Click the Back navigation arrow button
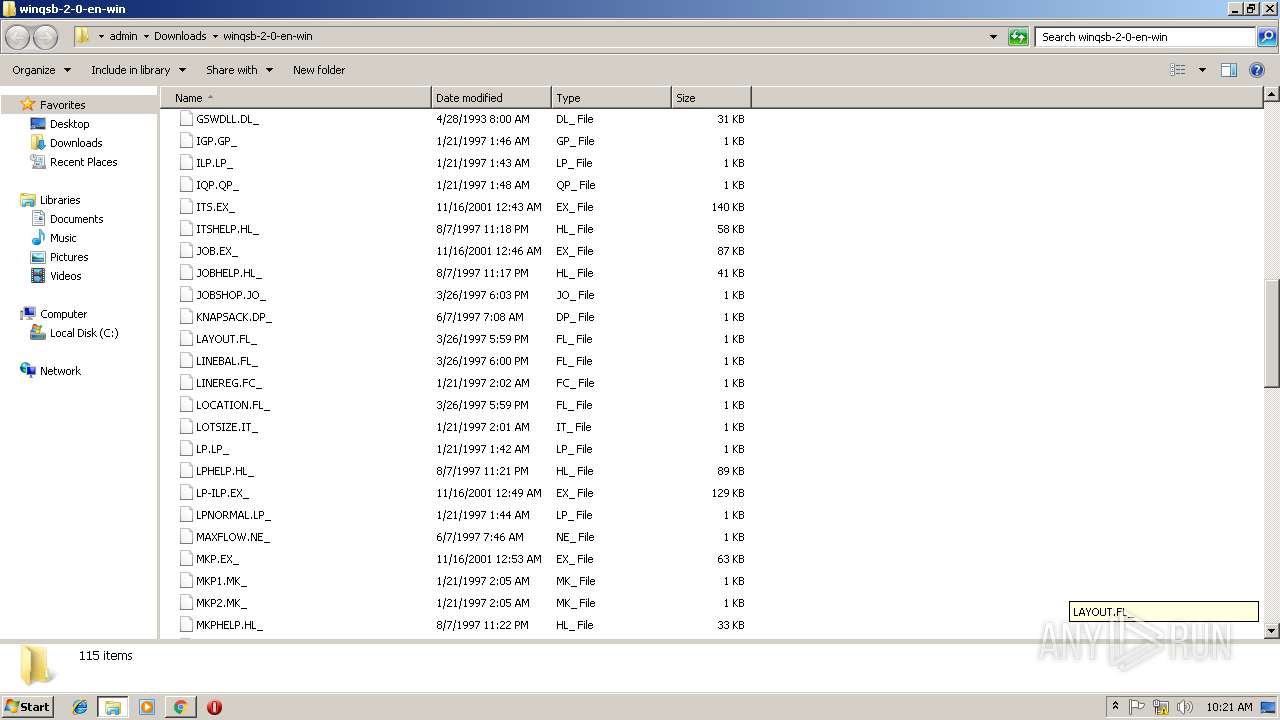 pos(18,37)
